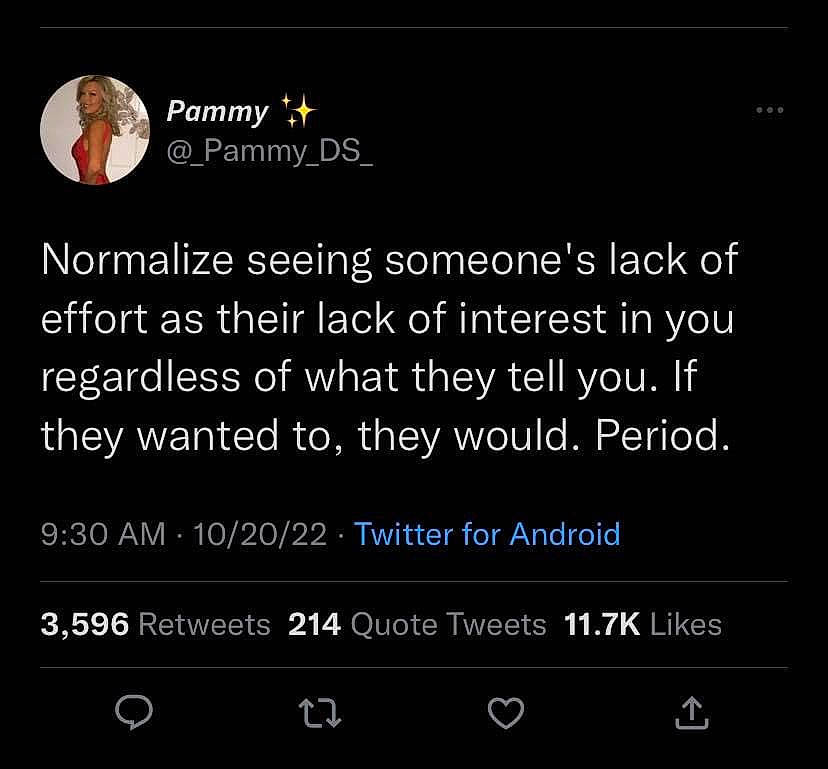Tap the share upload icon
The height and width of the screenshot is (769, 828).
click(692, 712)
